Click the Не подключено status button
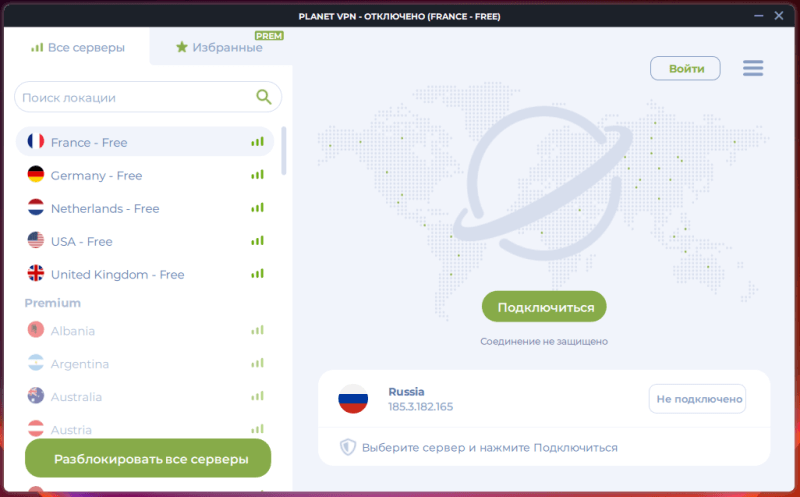This screenshot has width=800, height=497. point(697,399)
